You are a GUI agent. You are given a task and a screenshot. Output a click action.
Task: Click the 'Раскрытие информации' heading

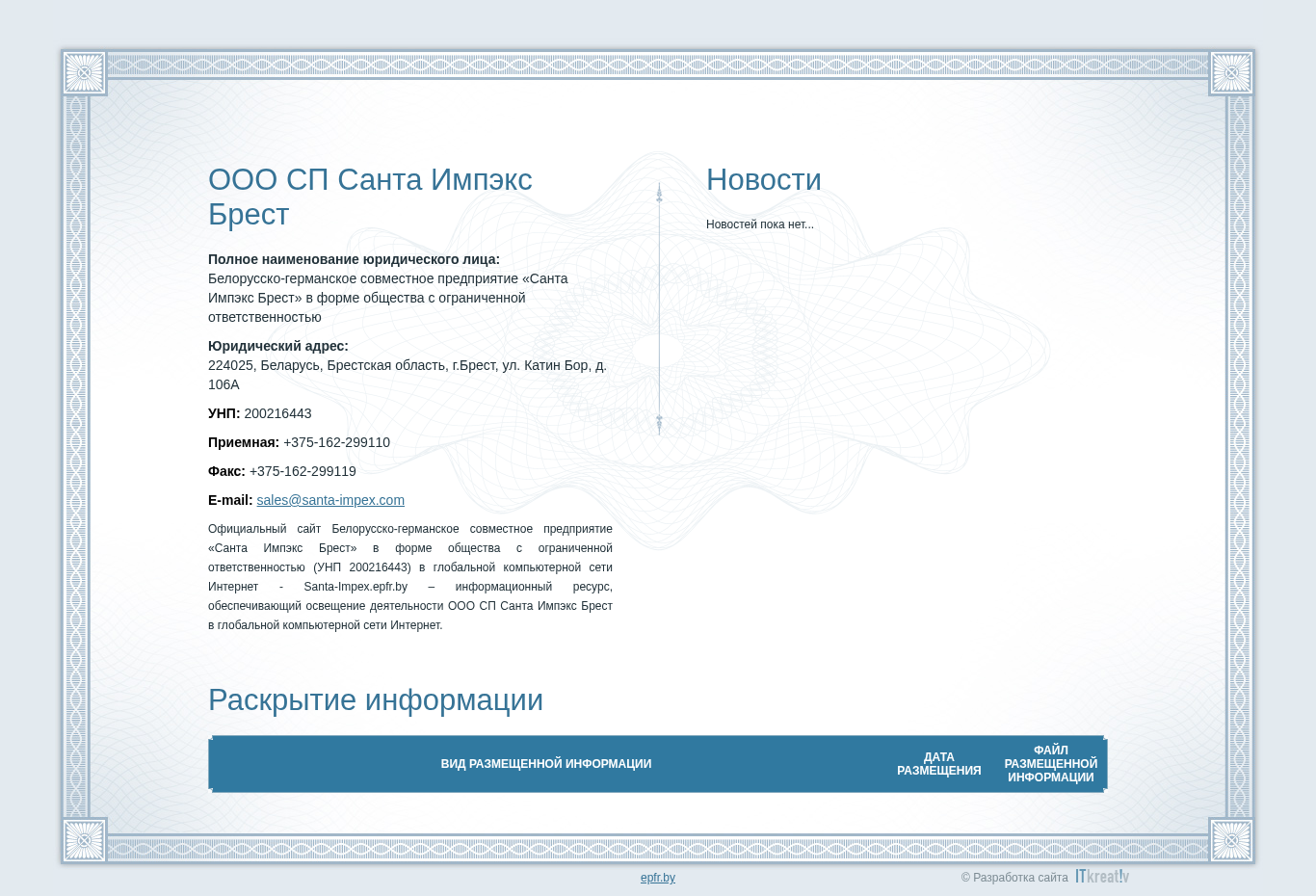tap(376, 700)
